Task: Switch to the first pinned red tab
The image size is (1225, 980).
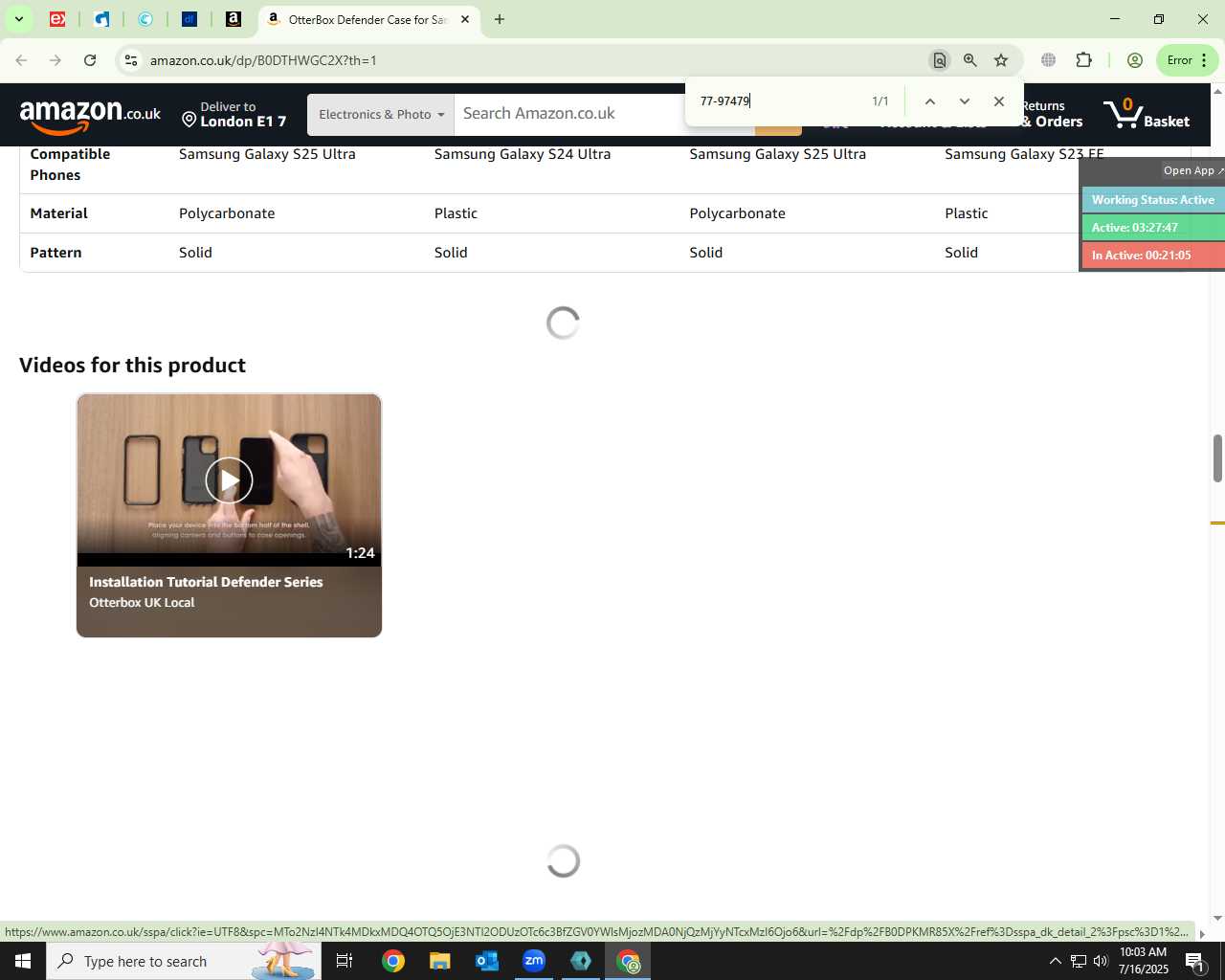Action: pyautogui.click(x=57, y=19)
